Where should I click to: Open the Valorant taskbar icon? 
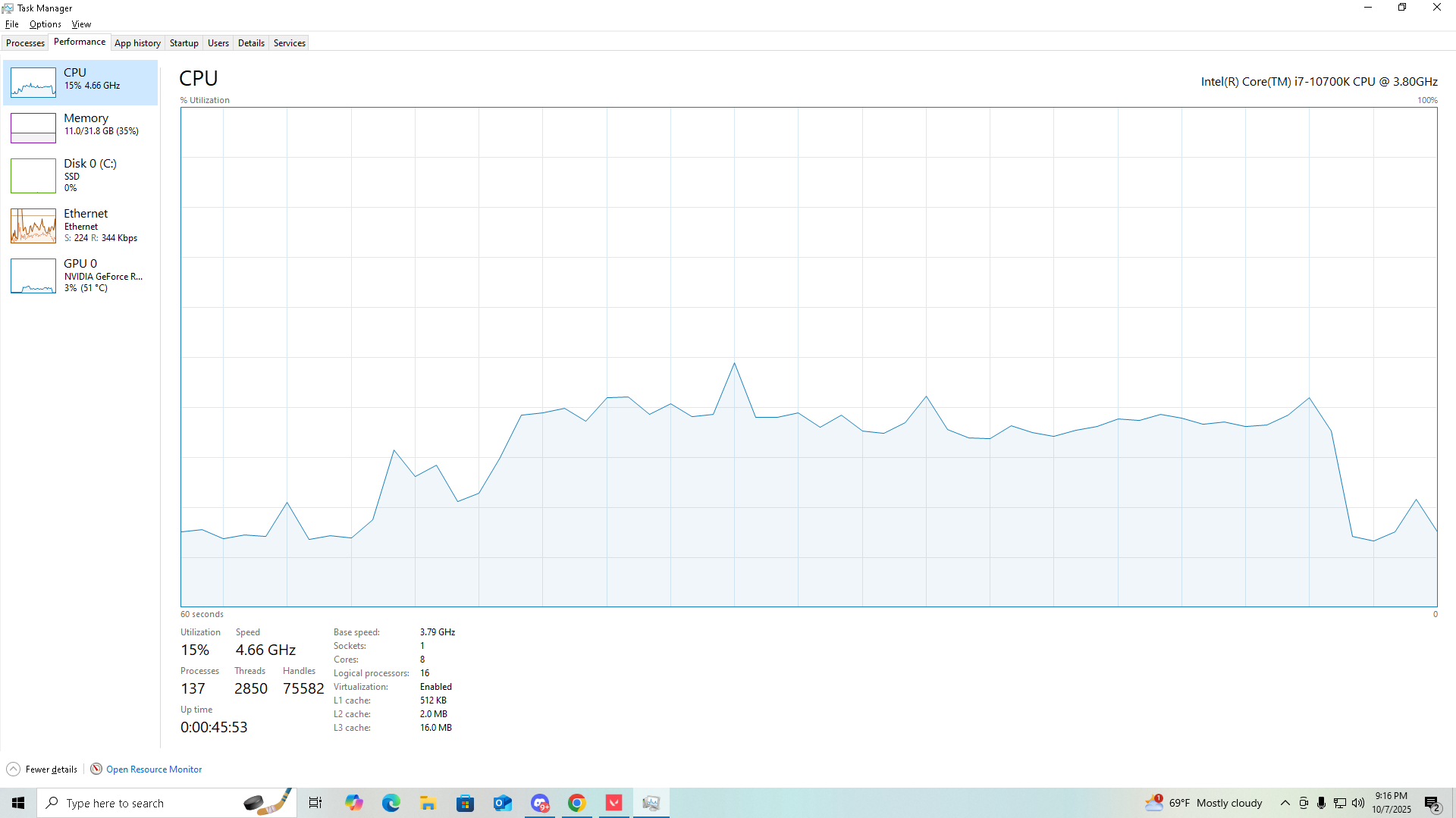614,803
